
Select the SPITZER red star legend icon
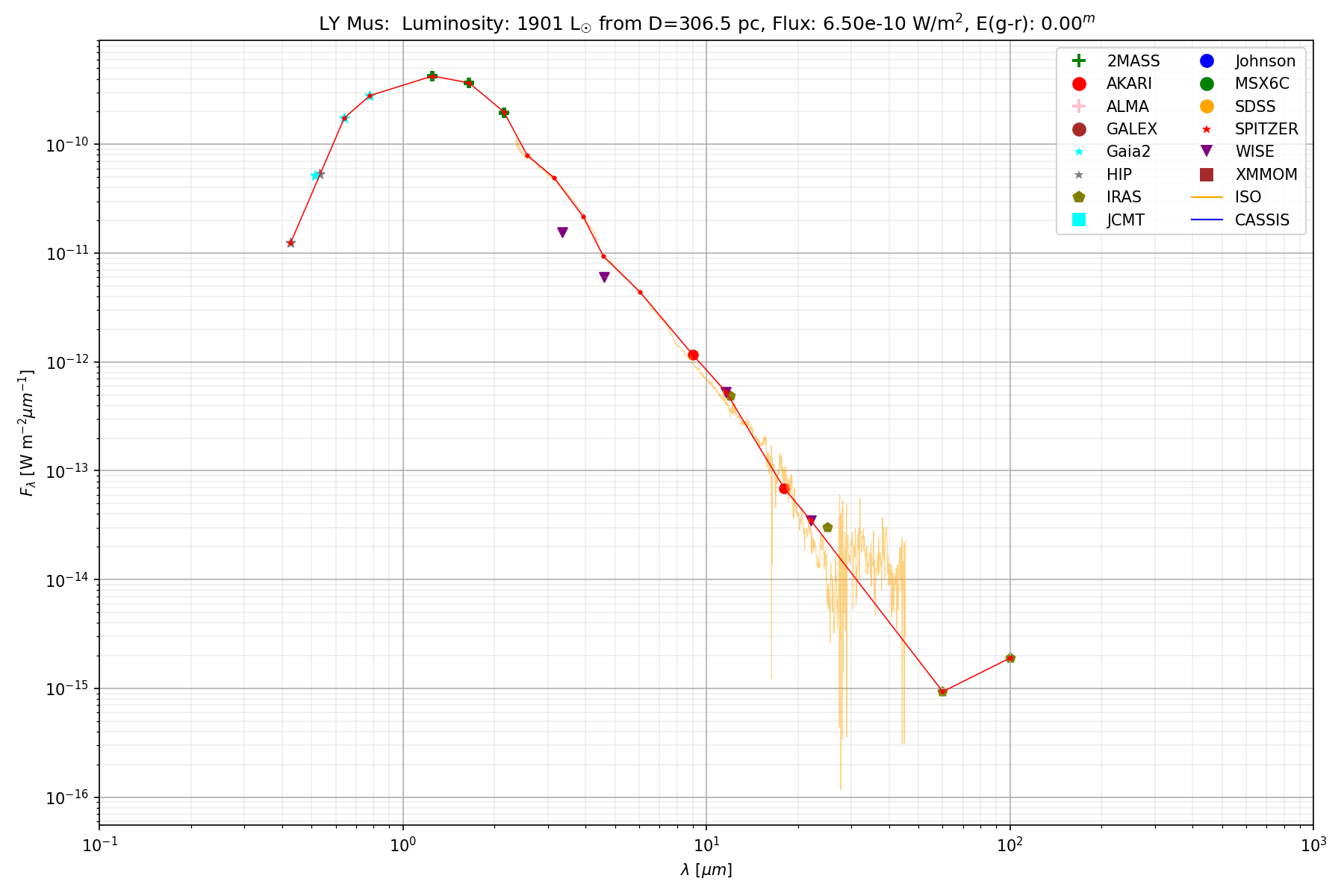(1207, 129)
